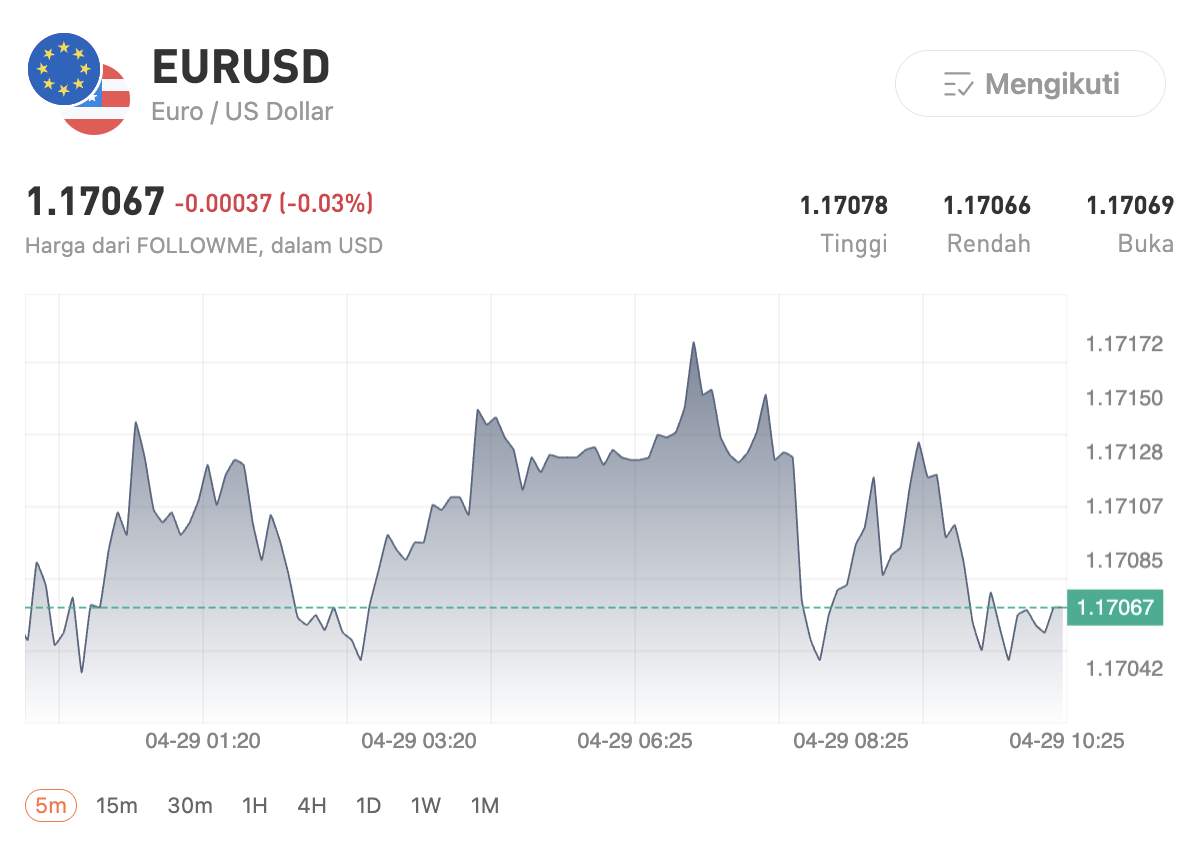
Task: Expand the Tinggi high price value
Action: 844,206
